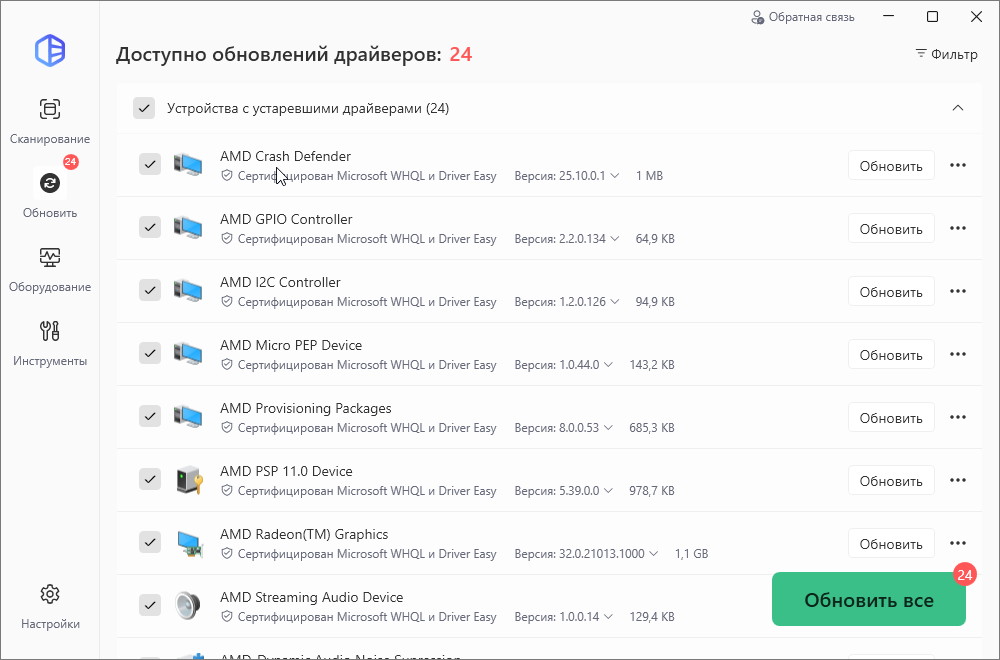Click WHQL certification text under AMD PSP 11.0
This screenshot has height=660, width=1000.
coord(367,491)
